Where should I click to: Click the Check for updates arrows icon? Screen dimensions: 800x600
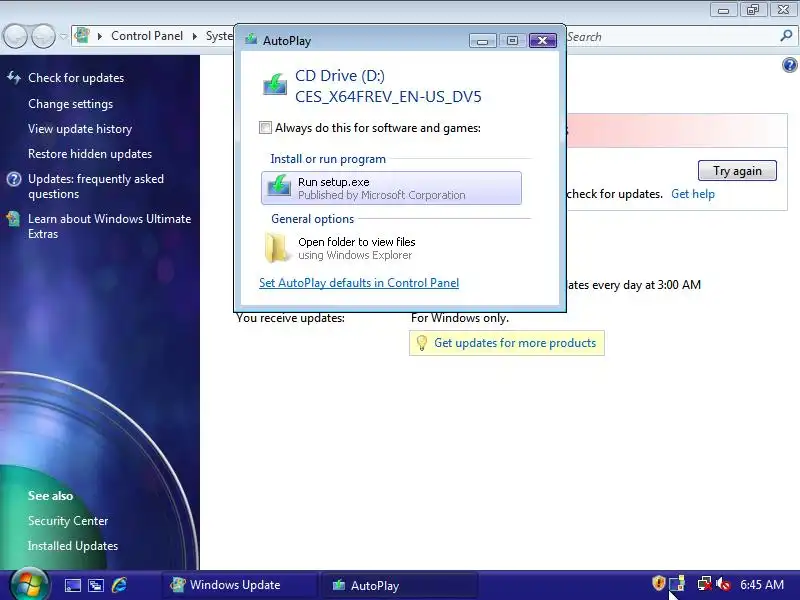pyautogui.click(x=14, y=78)
